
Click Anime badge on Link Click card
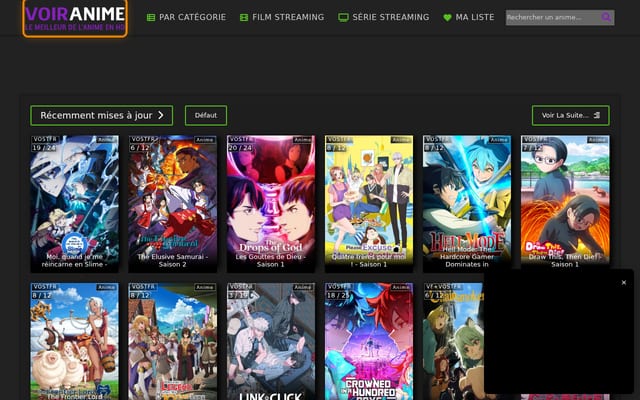[x=303, y=287]
